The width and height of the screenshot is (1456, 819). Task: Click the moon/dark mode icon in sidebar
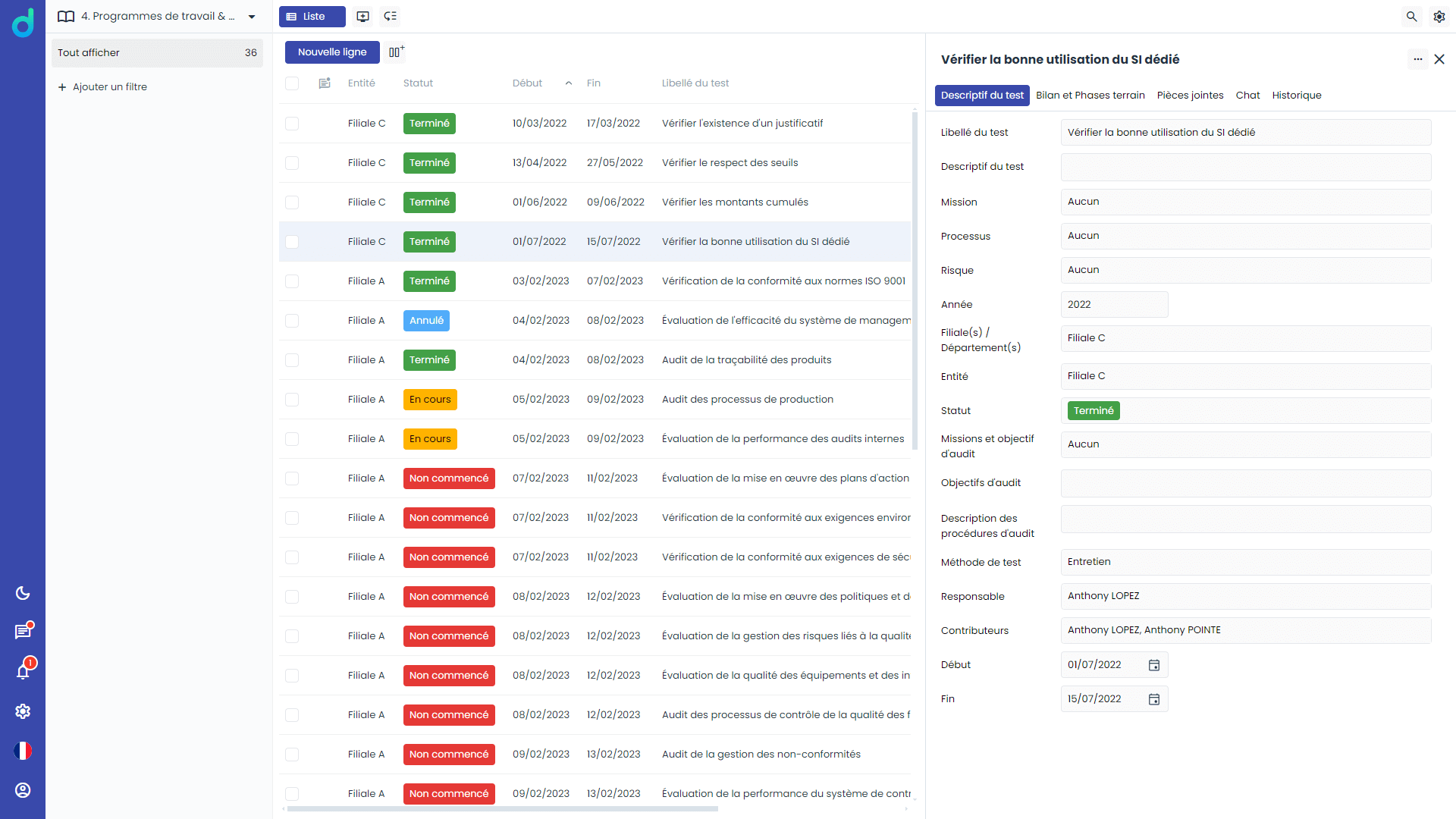click(x=24, y=592)
